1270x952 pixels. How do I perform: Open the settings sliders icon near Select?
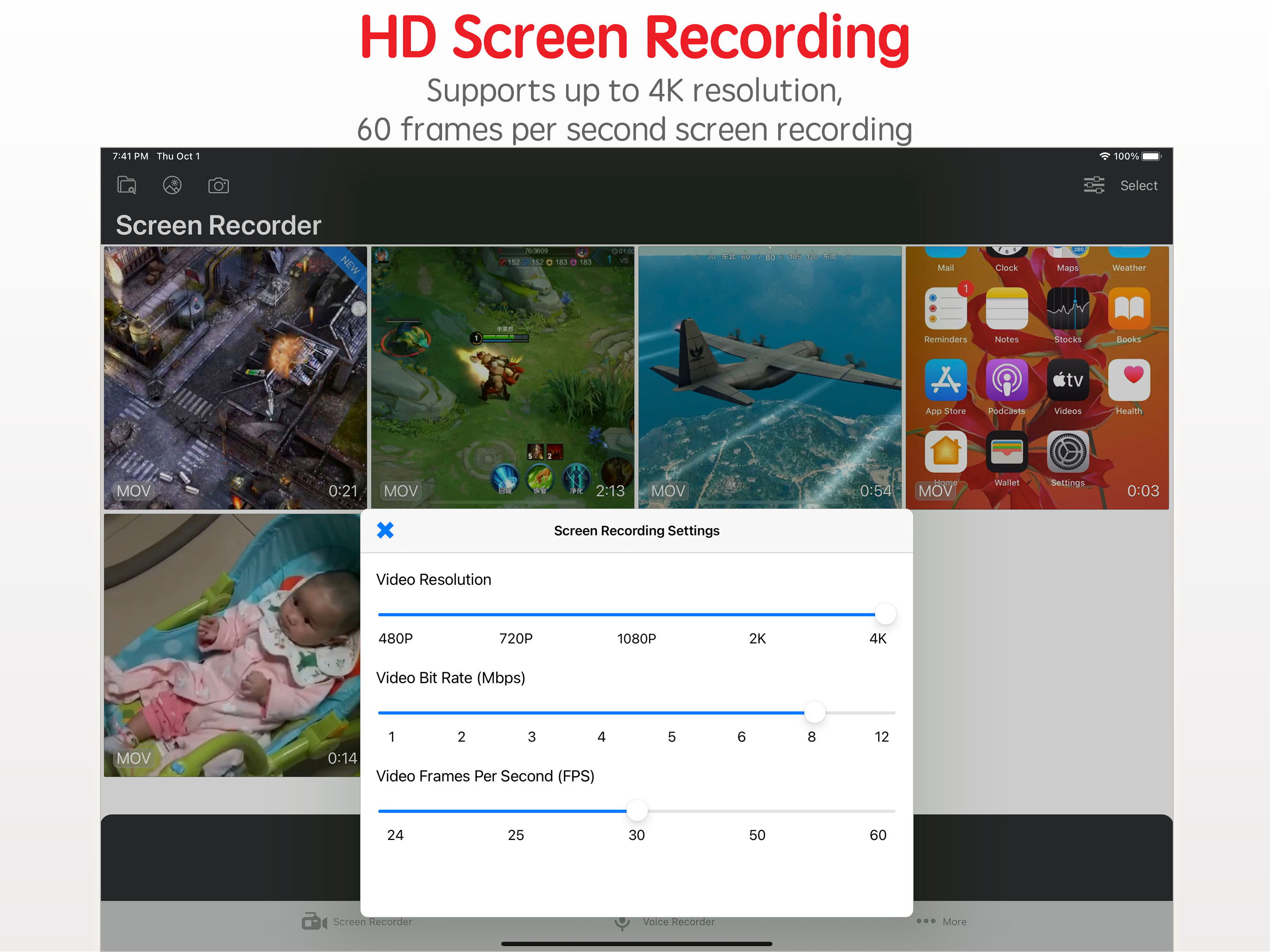[x=1094, y=185]
